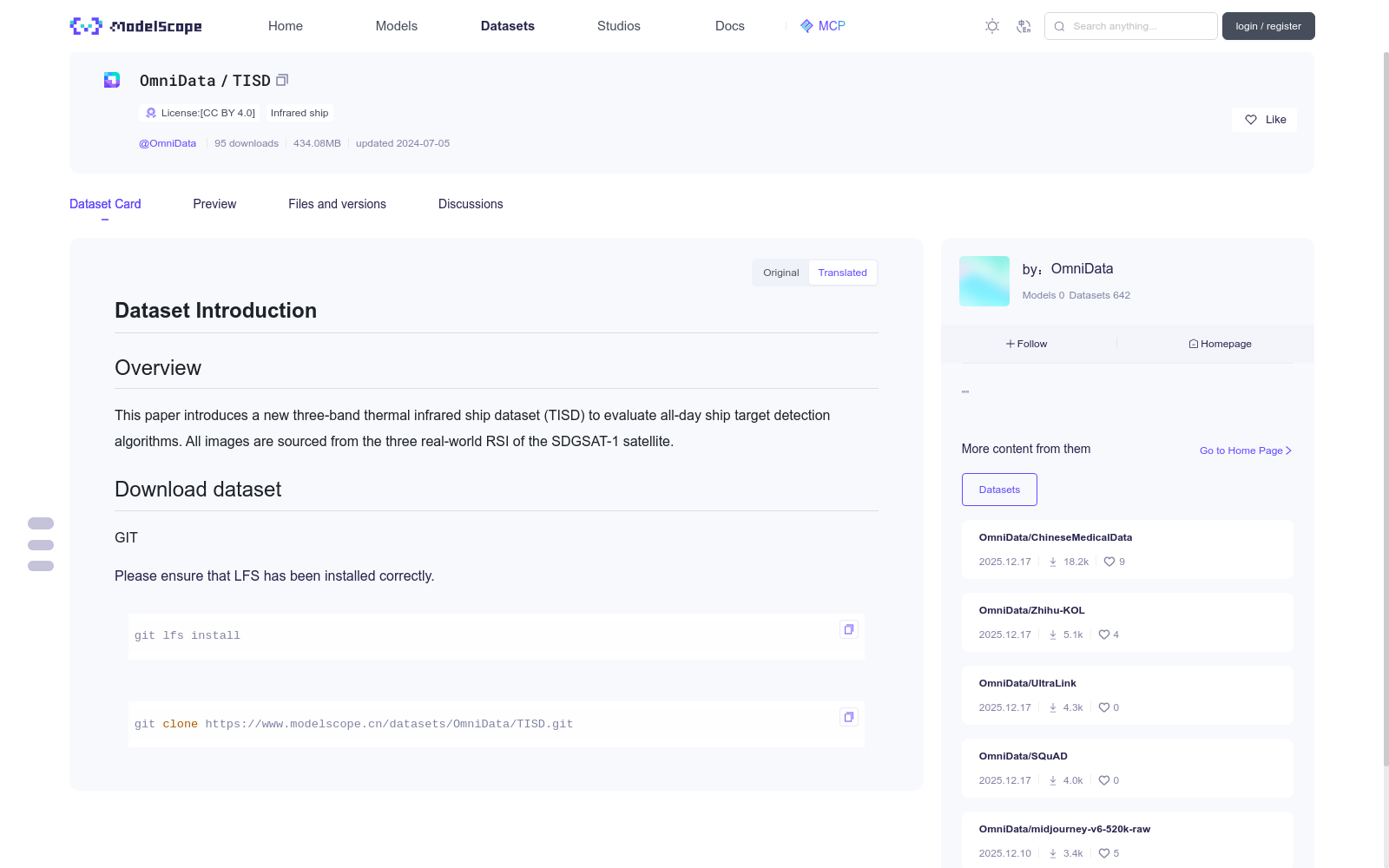View the Discussions tab

pyautogui.click(x=471, y=204)
